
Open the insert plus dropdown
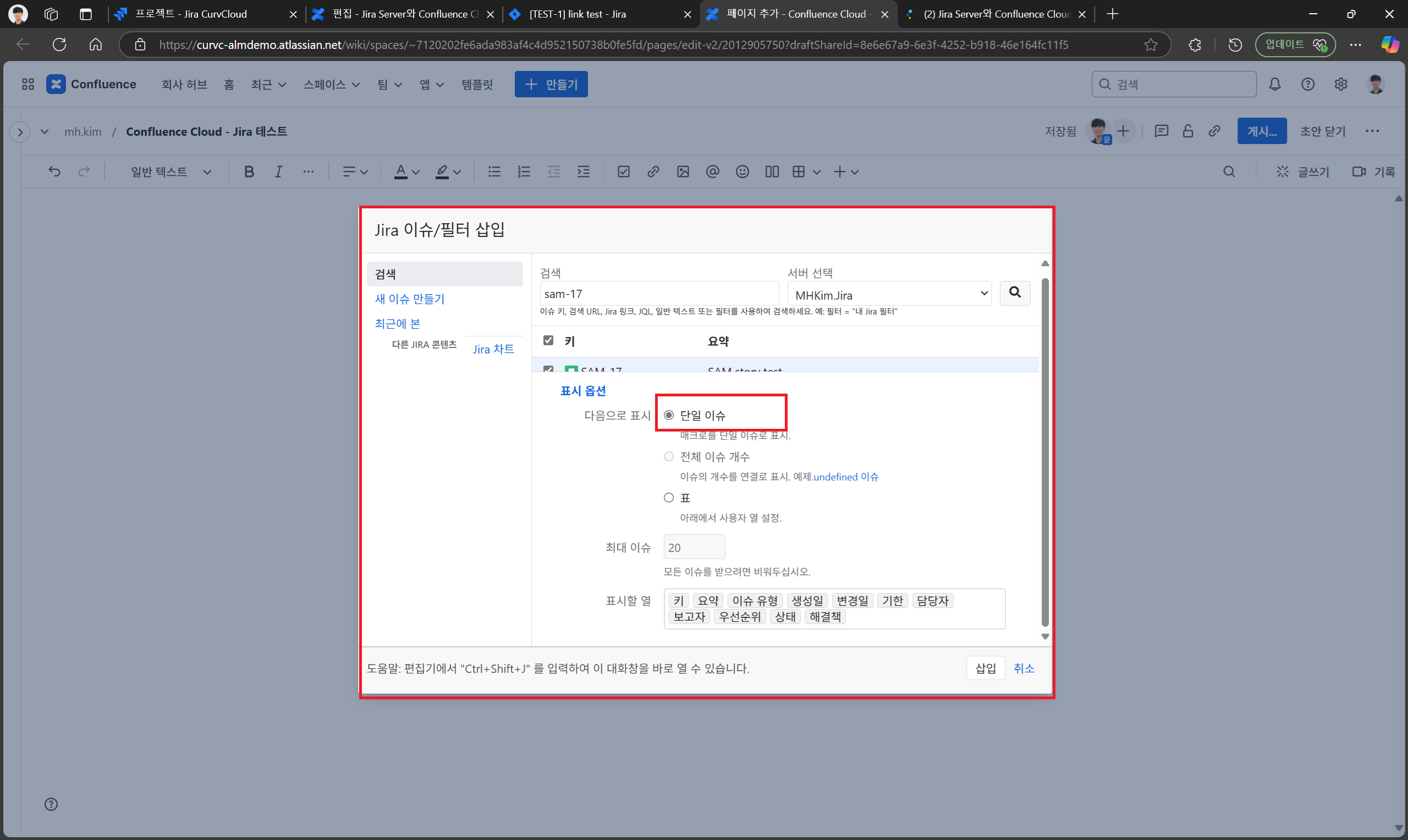[846, 172]
